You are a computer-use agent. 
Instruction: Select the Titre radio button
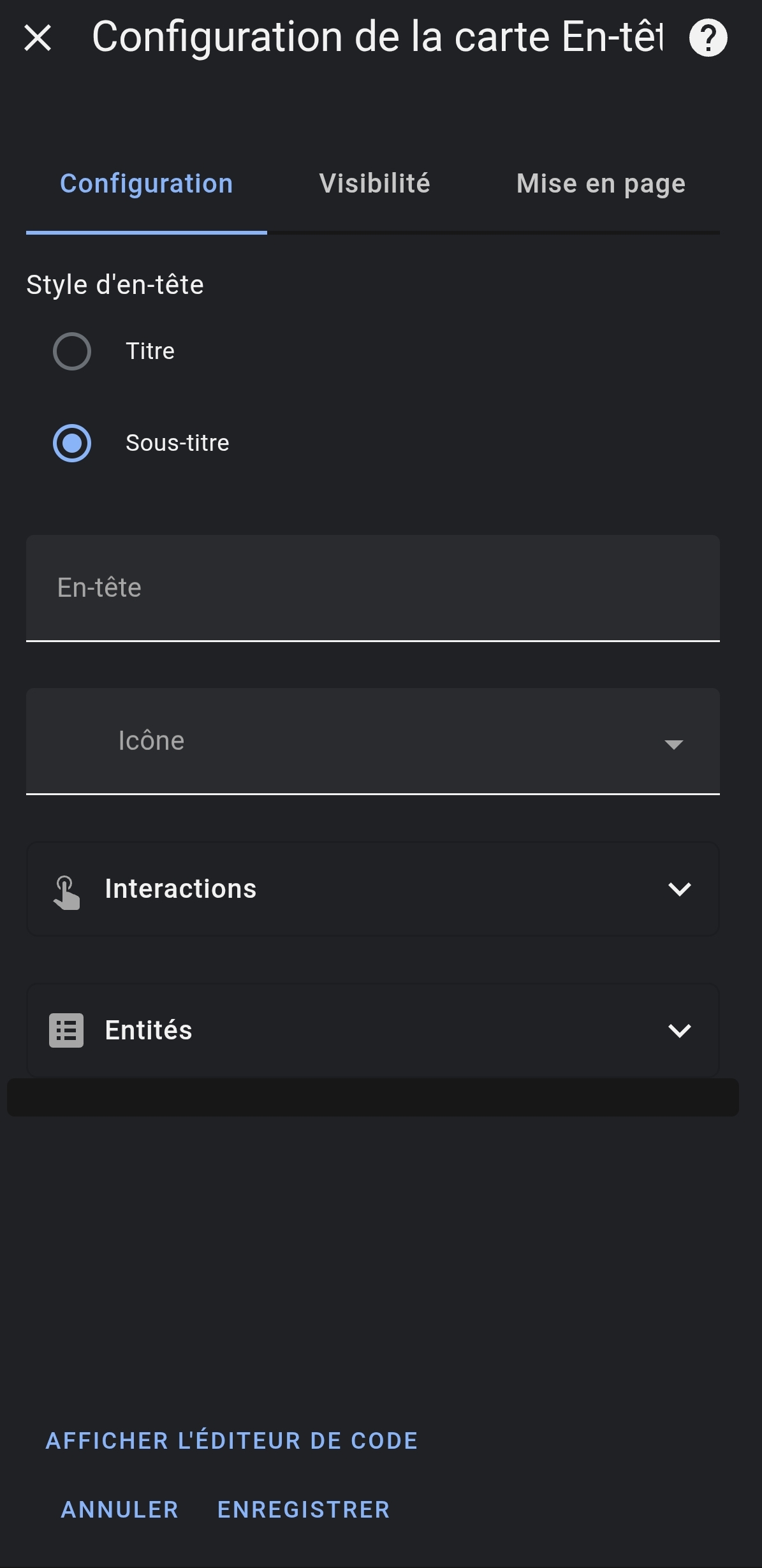(x=72, y=351)
